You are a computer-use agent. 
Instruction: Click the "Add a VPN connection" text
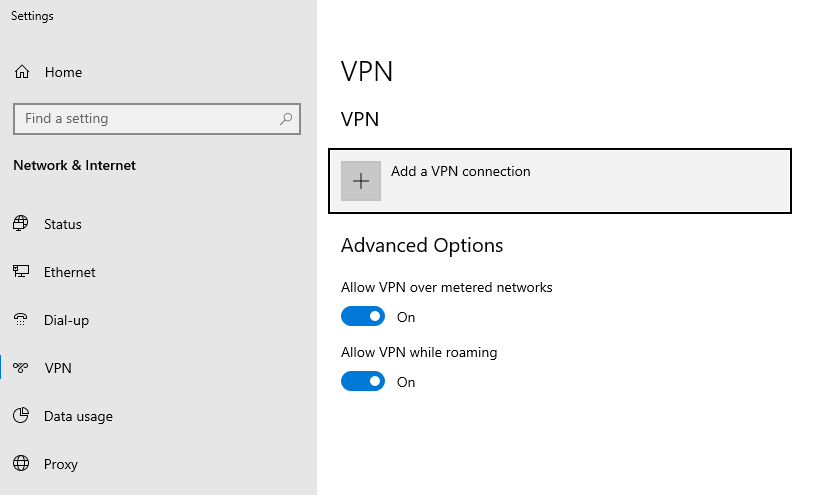click(x=460, y=172)
